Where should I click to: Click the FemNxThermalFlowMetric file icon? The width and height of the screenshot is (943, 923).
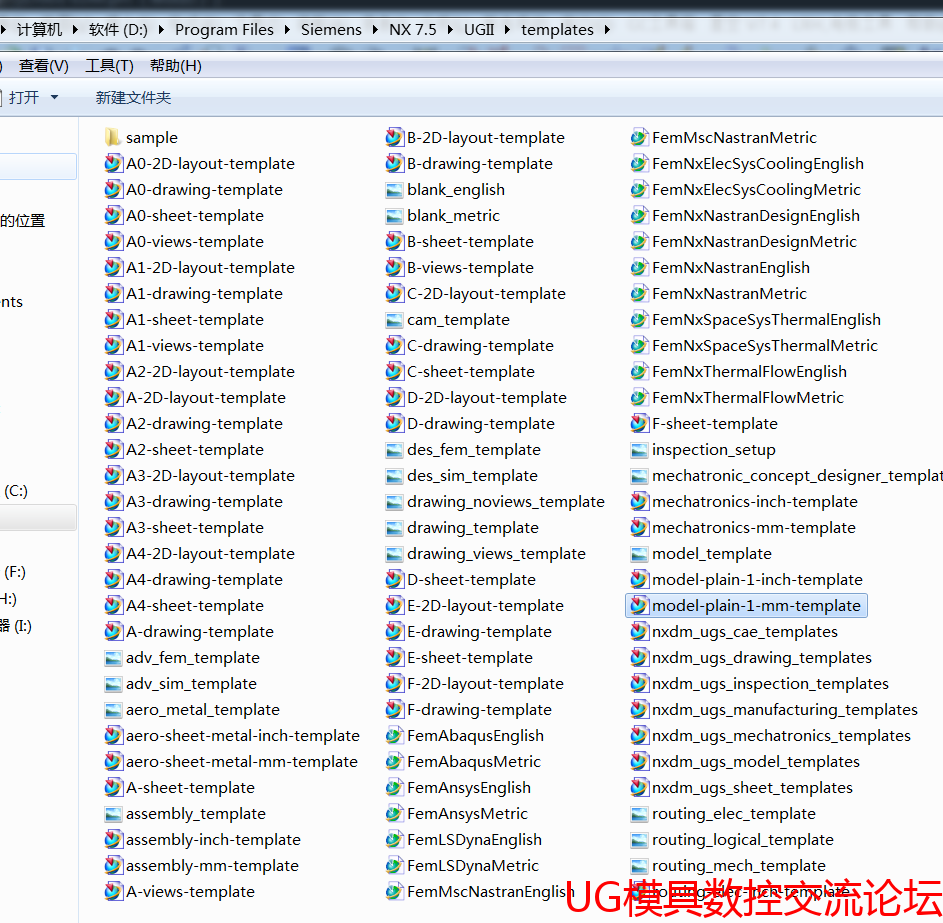(x=639, y=397)
